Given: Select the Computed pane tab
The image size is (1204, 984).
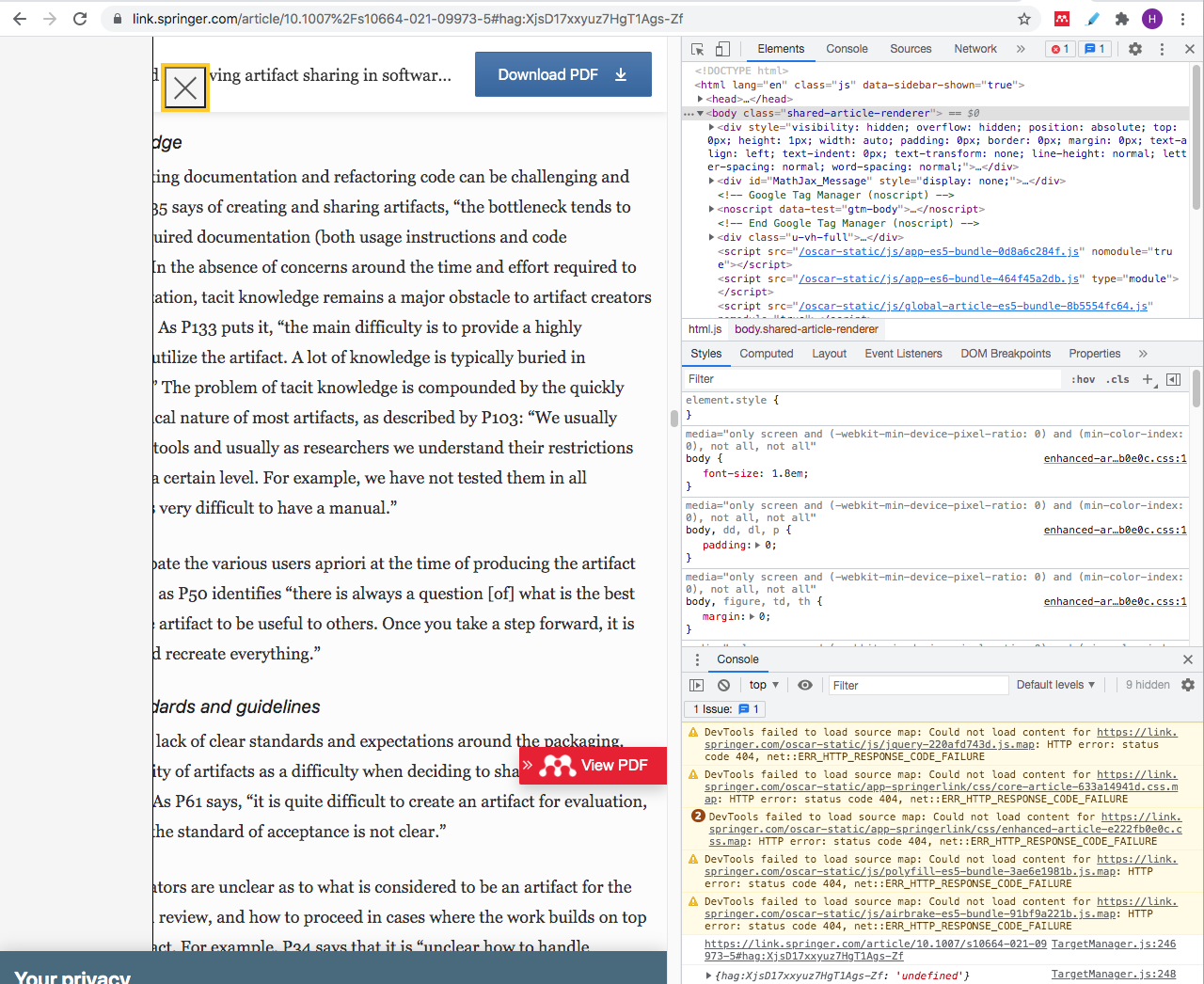Looking at the screenshot, I should click(x=767, y=354).
